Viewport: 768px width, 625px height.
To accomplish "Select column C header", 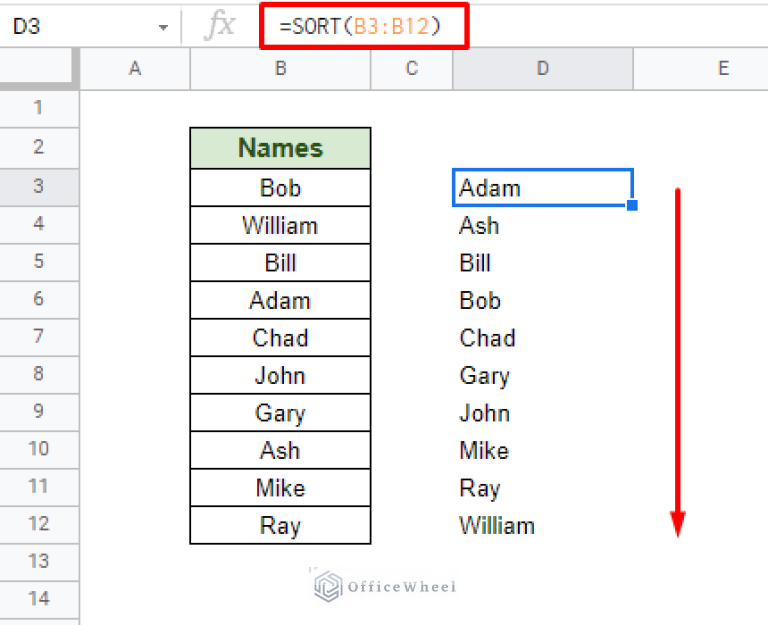I will 412,69.
